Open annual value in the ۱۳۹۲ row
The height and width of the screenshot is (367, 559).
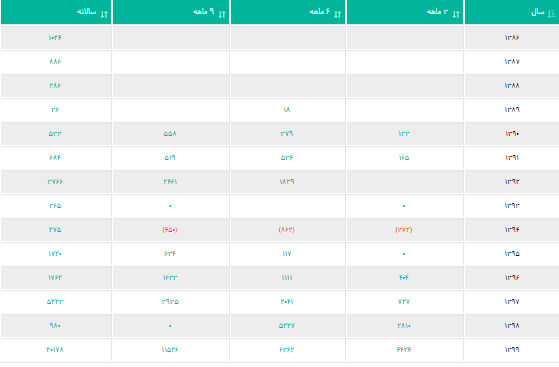click(55, 182)
